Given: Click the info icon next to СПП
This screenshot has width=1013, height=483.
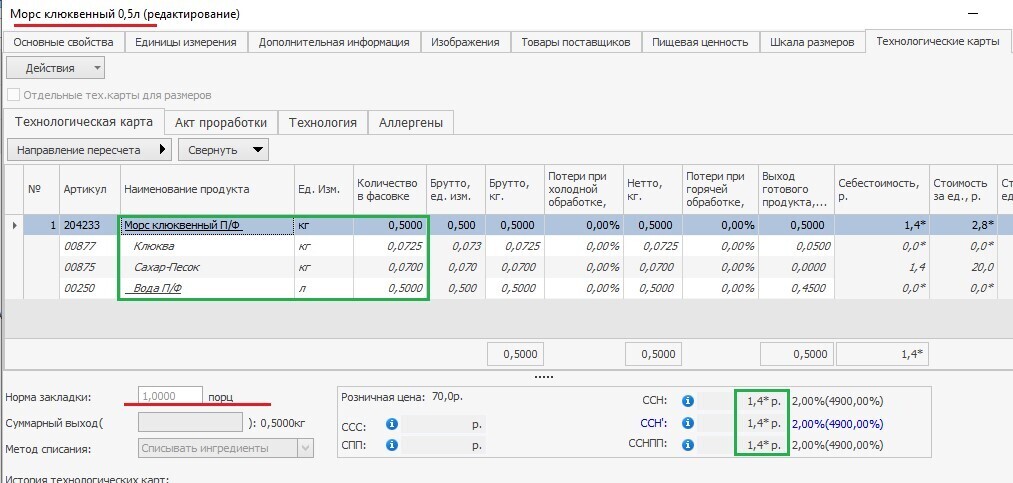Looking at the screenshot, I should click(x=392, y=443).
